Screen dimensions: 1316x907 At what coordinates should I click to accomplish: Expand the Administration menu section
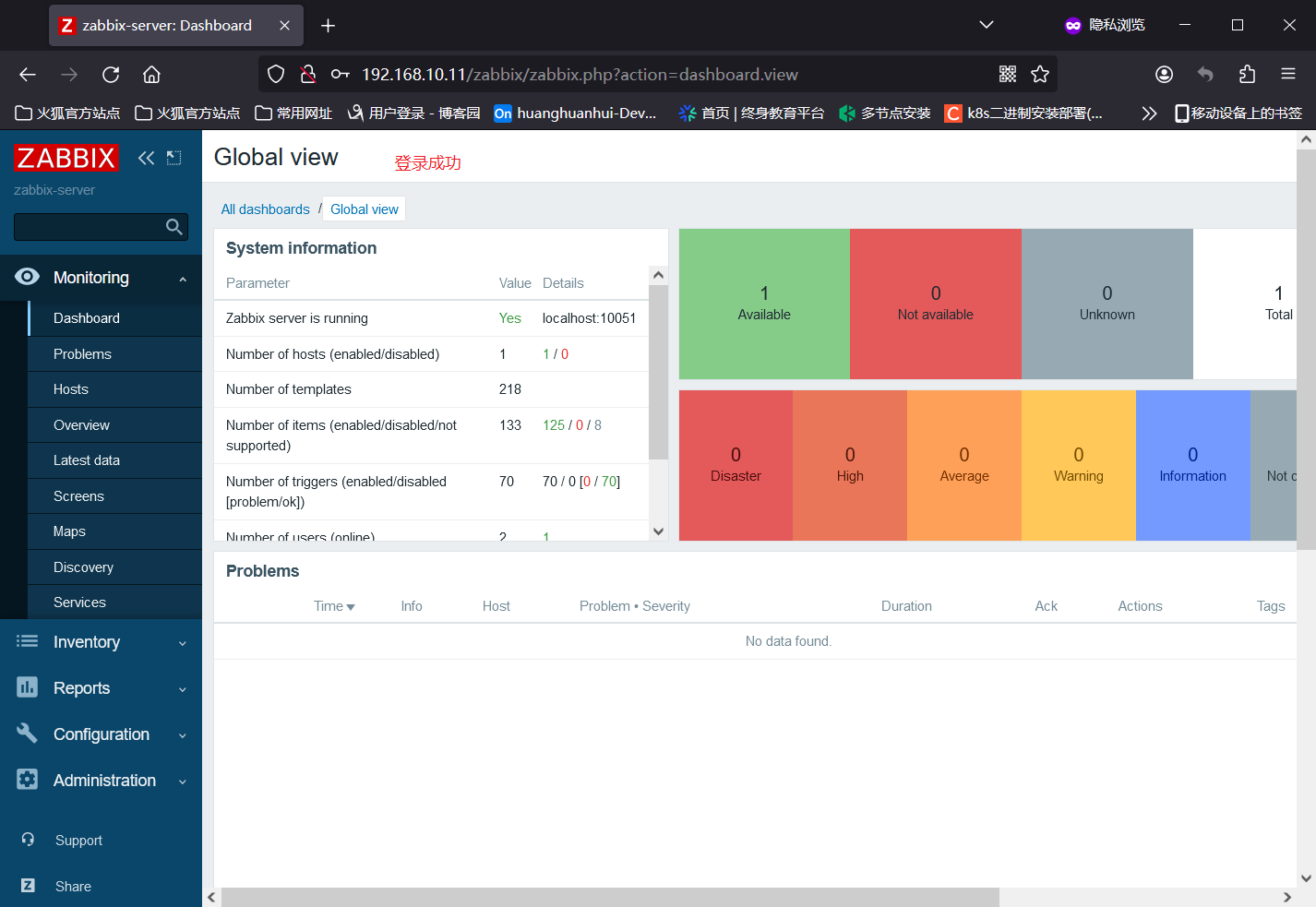[183, 782]
